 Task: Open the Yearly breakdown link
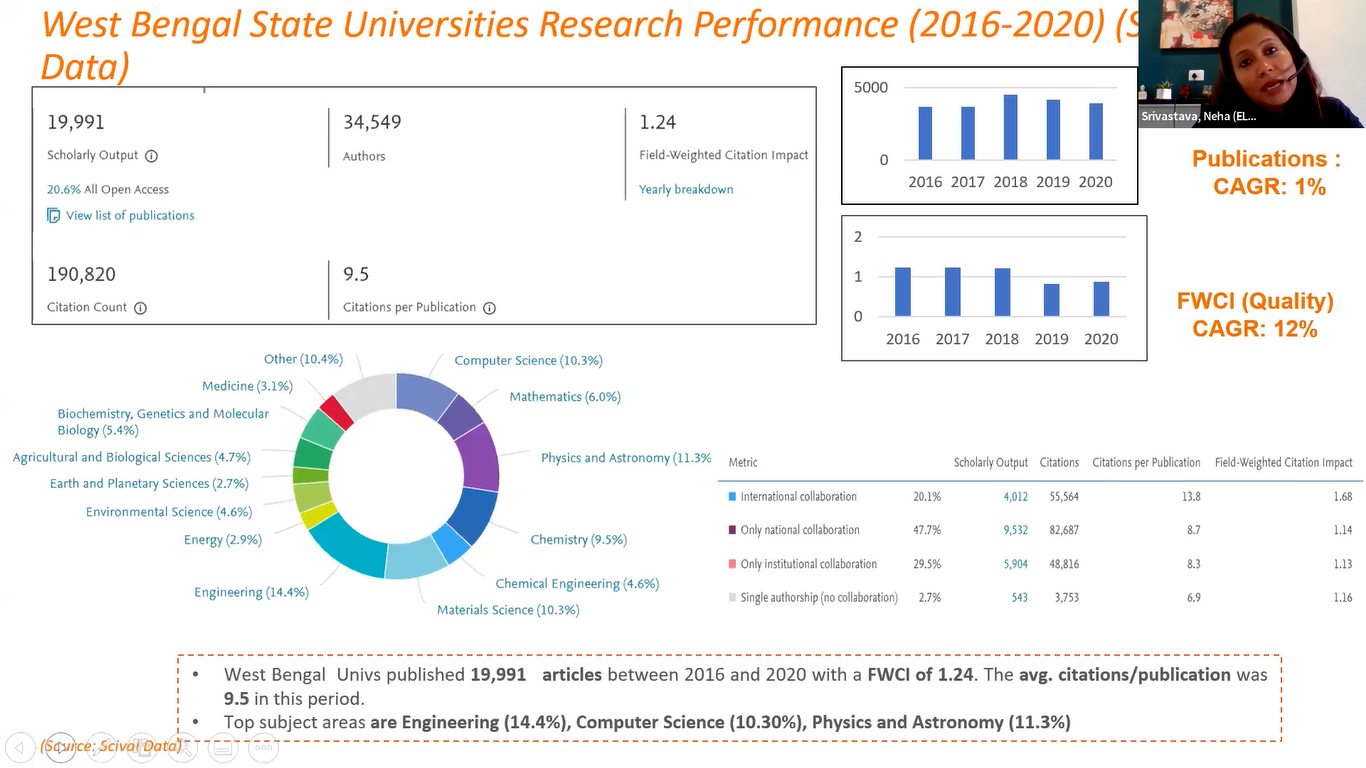click(686, 189)
